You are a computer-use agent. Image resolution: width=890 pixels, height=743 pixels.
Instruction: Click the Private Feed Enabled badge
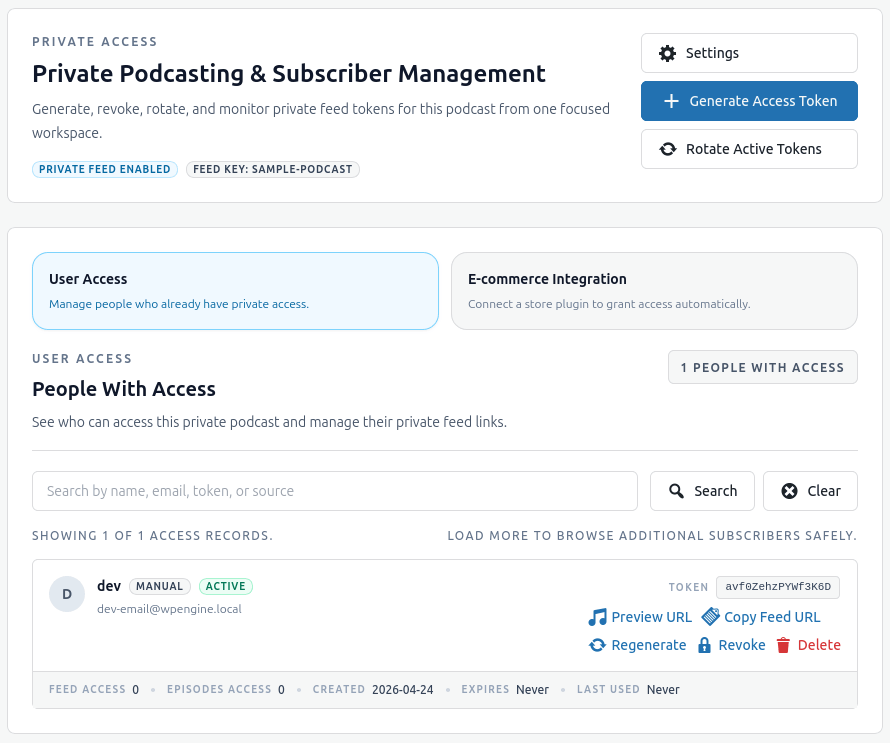coord(105,169)
